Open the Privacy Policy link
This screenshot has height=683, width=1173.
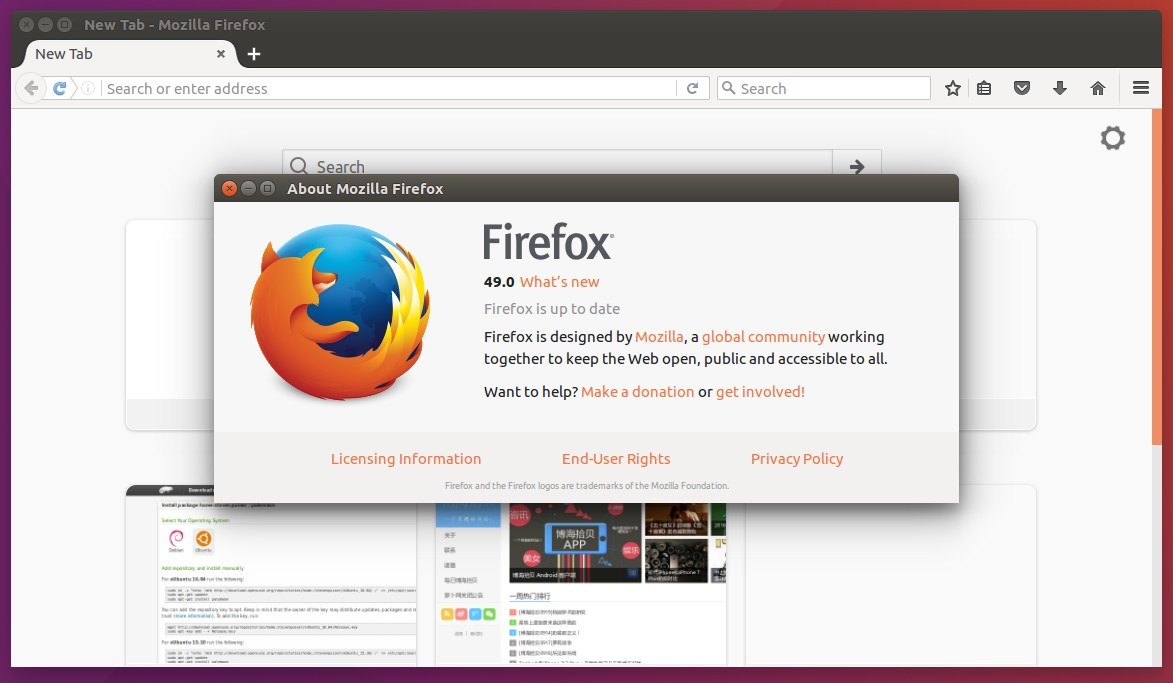[x=797, y=459]
